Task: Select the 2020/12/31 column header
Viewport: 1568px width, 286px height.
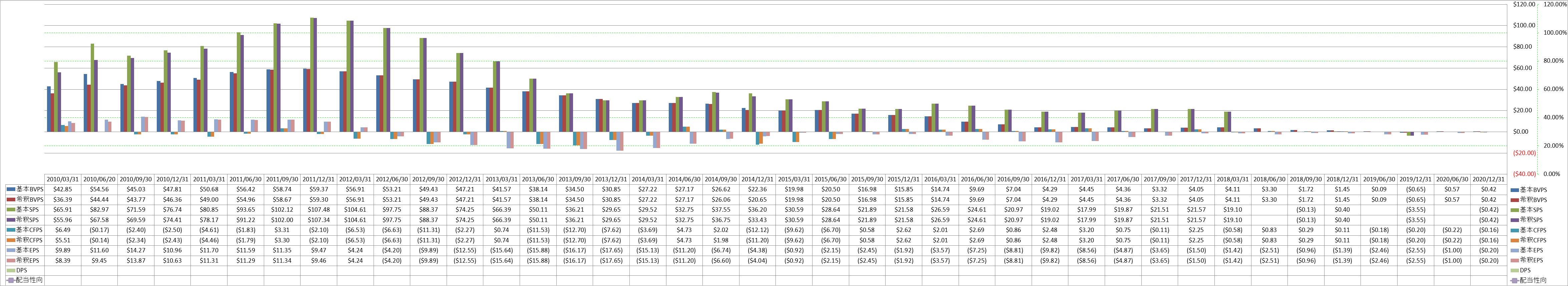Action: pos(1488,180)
